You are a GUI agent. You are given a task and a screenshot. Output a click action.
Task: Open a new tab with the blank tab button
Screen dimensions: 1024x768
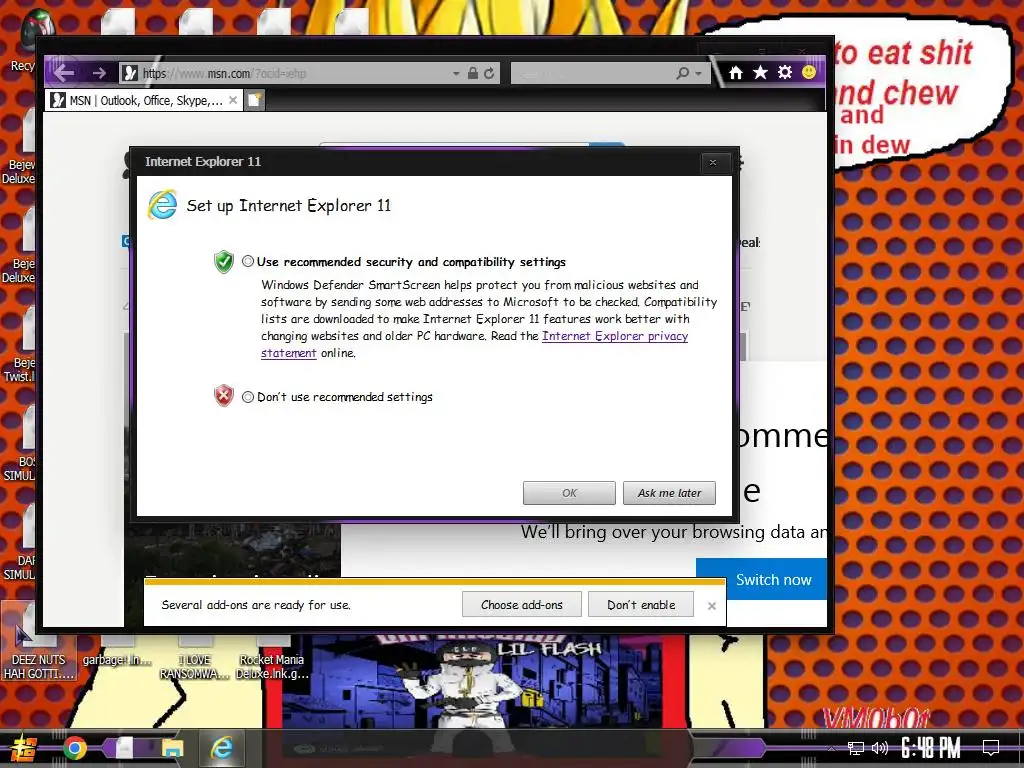click(x=255, y=100)
